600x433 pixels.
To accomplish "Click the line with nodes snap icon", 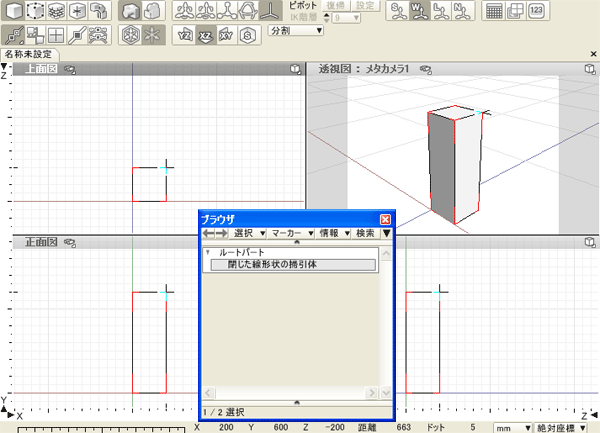I will point(14,35).
